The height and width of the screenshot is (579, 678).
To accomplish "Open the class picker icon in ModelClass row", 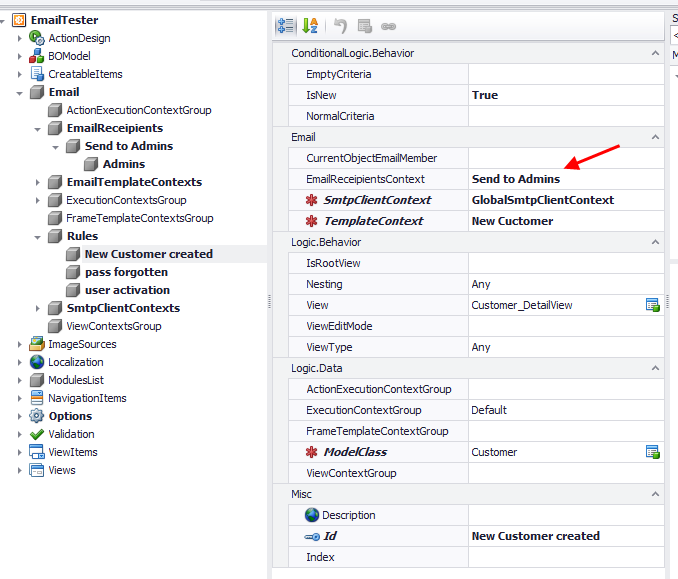I will tap(652, 452).
